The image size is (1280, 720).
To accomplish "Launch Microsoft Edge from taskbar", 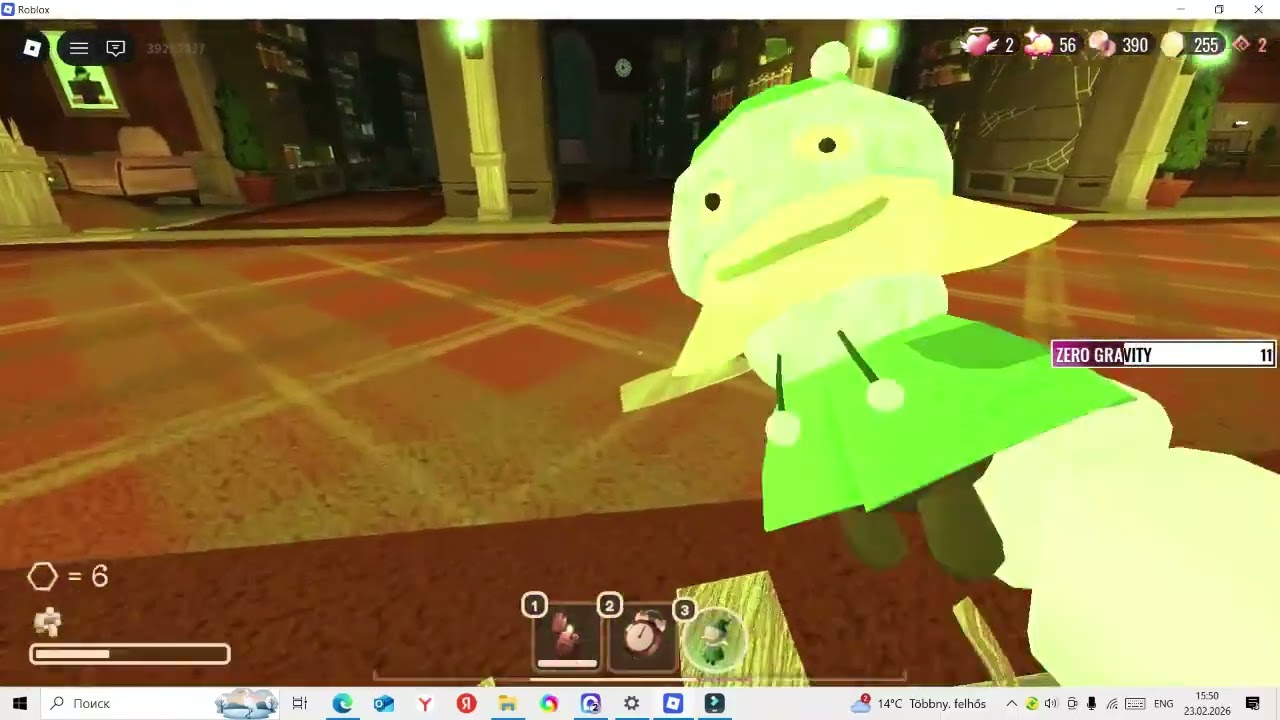I will (342, 703).
